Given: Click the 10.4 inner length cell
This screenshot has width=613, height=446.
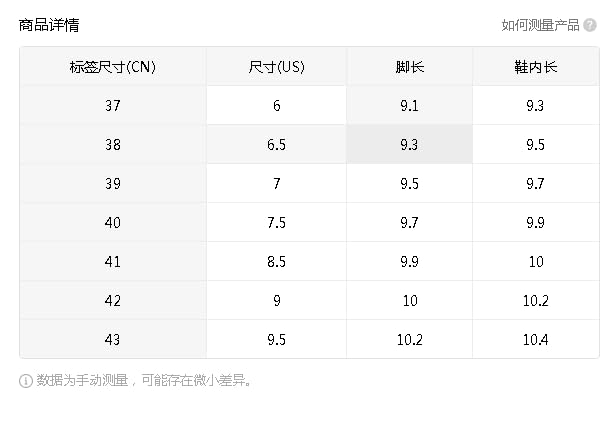Looking at the screenshot, I should point(536,339).
